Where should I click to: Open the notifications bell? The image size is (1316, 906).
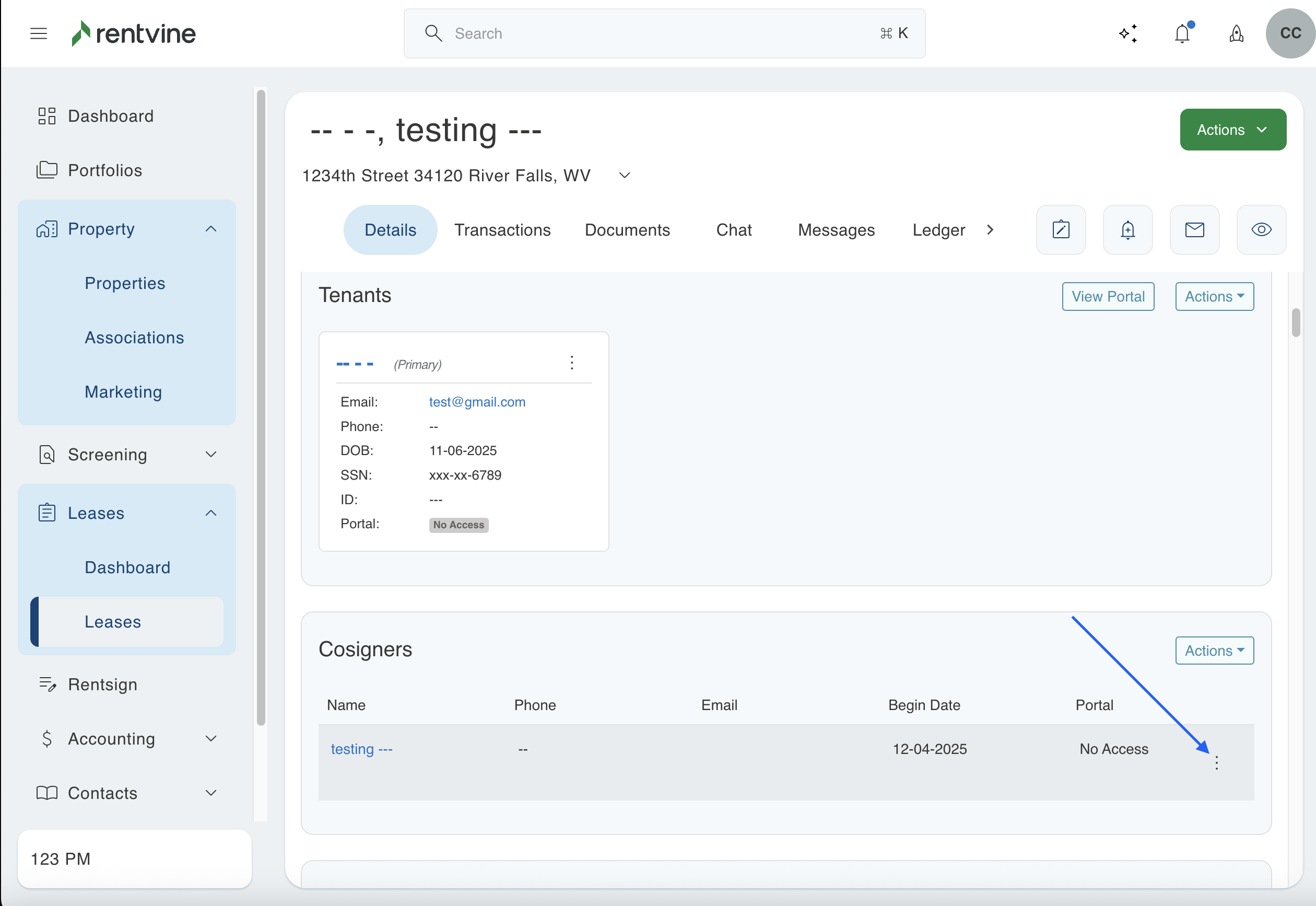[1182, 33]
